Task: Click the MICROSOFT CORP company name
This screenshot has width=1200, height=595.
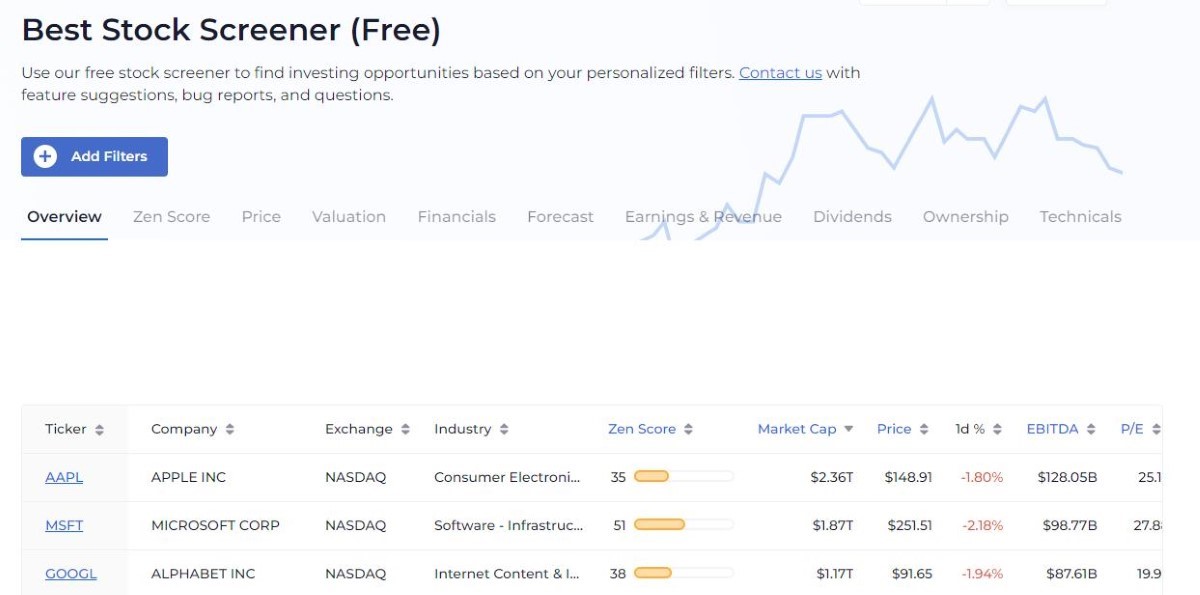Action: [x=215, y=526]
